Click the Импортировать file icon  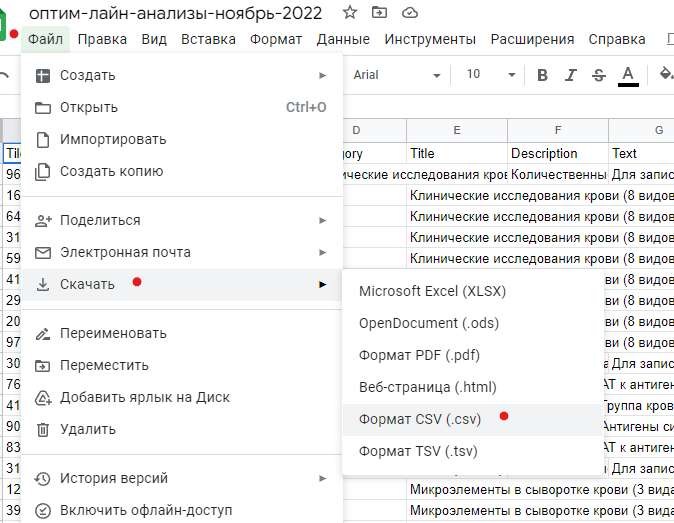coord(43,140)
